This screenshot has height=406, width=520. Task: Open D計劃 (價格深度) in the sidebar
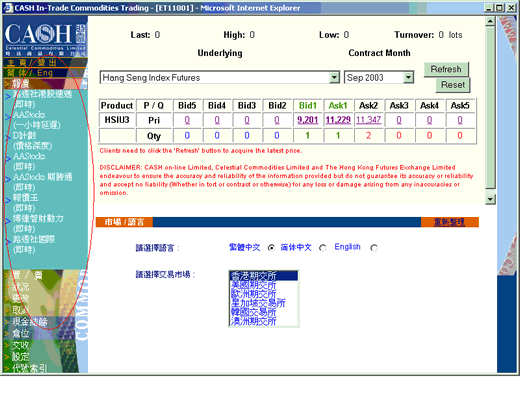pos(32,140)
